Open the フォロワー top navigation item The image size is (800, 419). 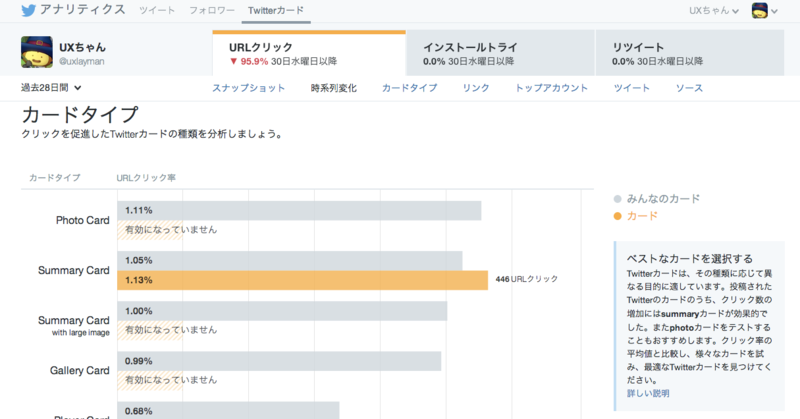coord(212,10)
